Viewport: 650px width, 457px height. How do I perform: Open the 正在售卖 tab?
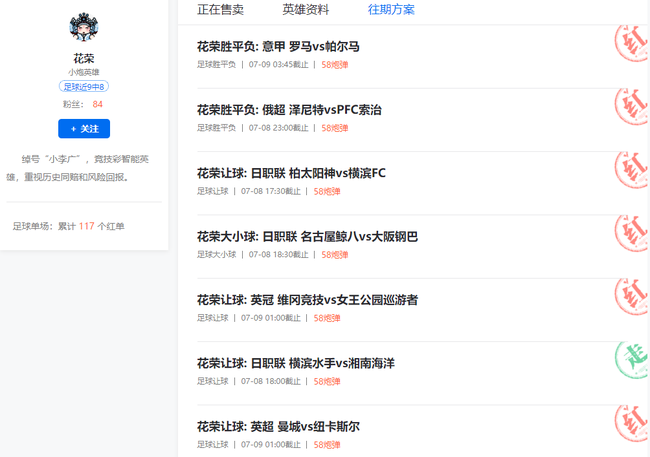coord(221,10)
